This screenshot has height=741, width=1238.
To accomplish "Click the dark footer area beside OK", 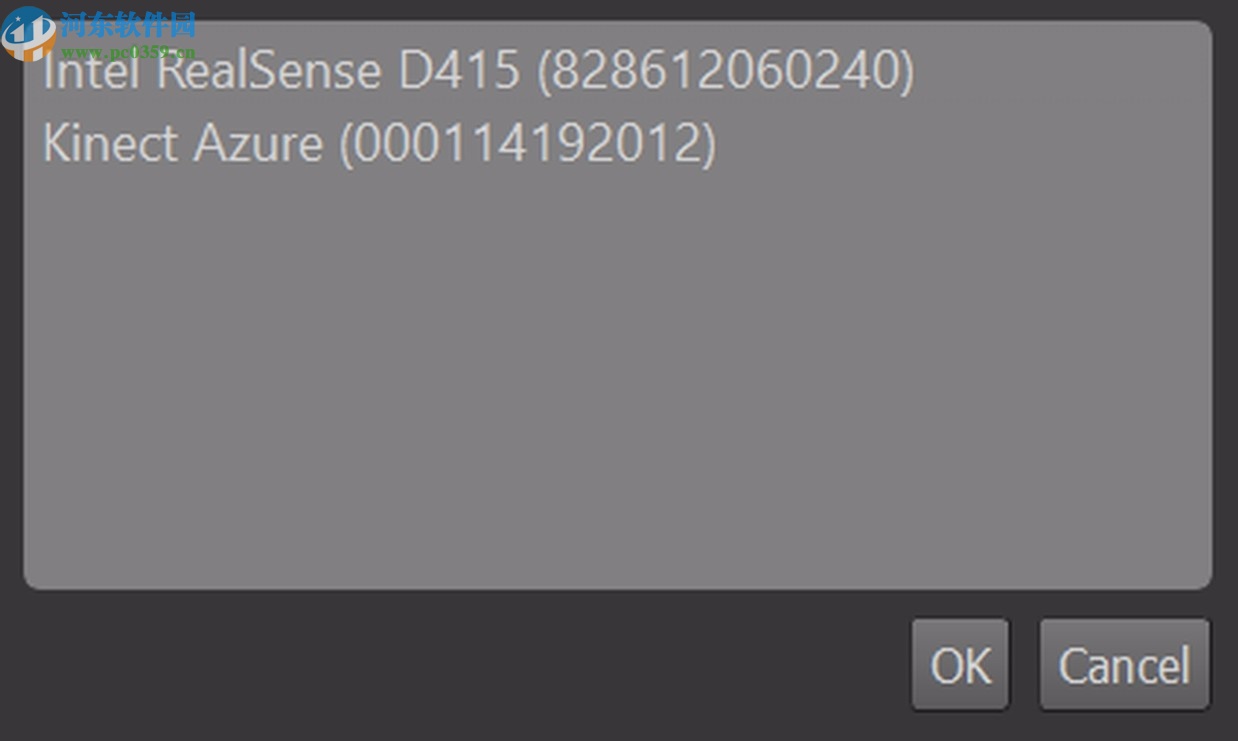I will point(450,665).
